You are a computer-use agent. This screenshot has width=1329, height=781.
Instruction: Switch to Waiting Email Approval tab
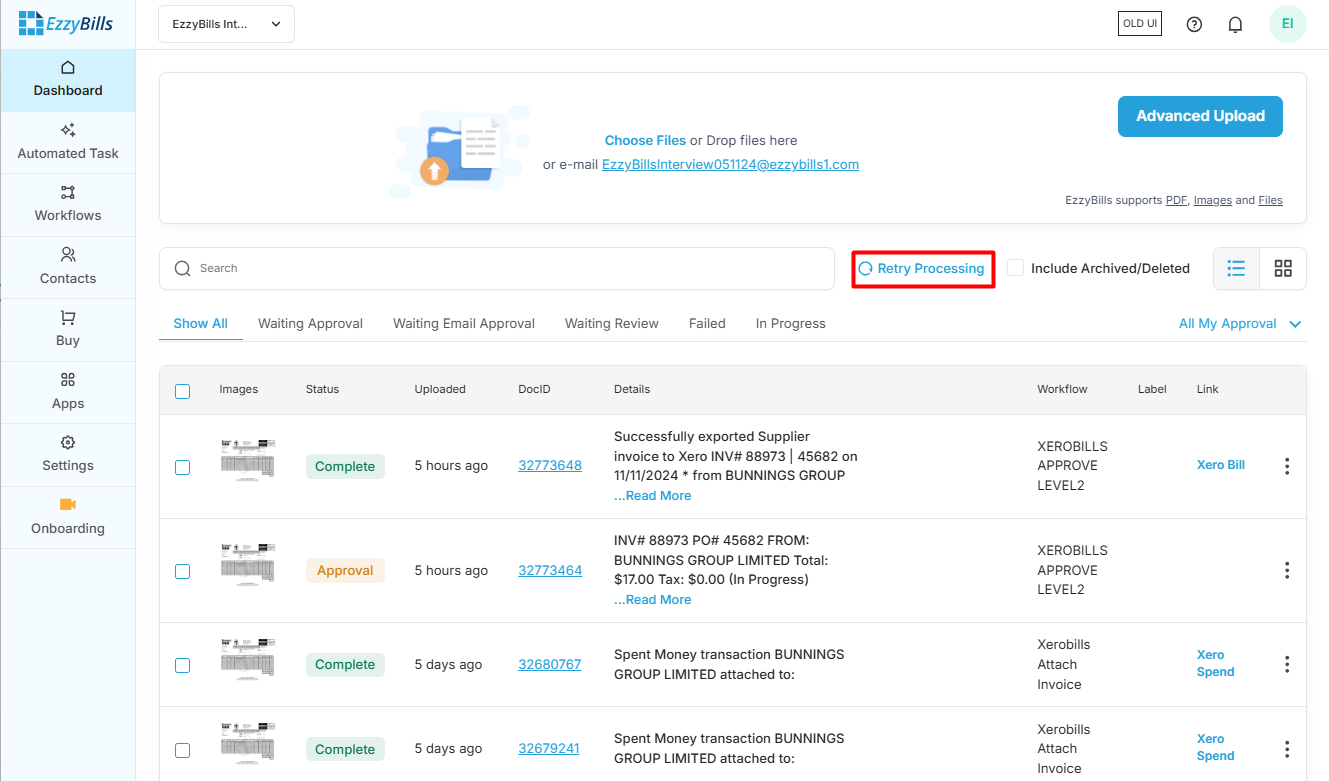click(x=464, y=324)
